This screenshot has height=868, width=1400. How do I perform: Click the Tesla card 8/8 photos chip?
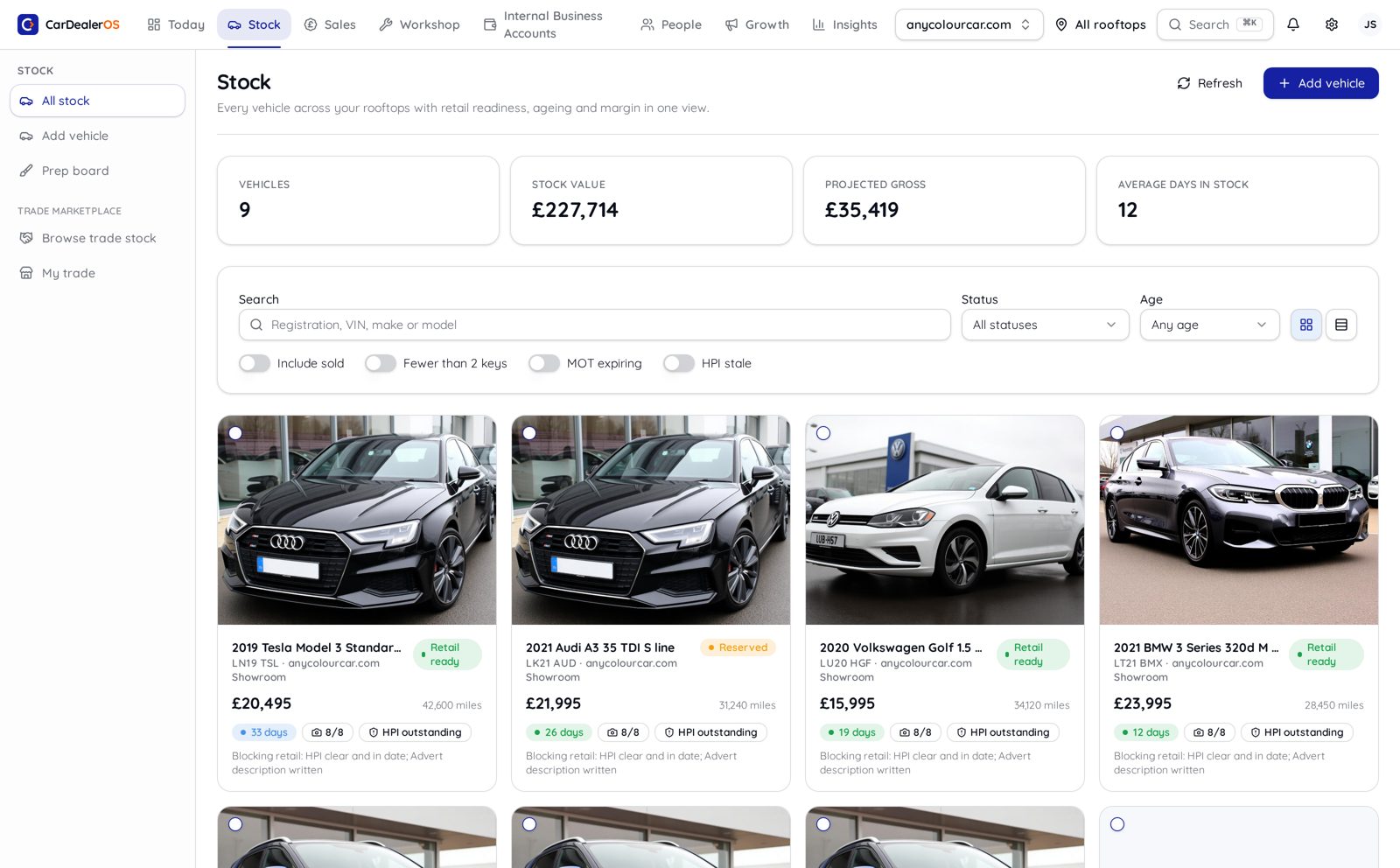(x=327, y=732)
